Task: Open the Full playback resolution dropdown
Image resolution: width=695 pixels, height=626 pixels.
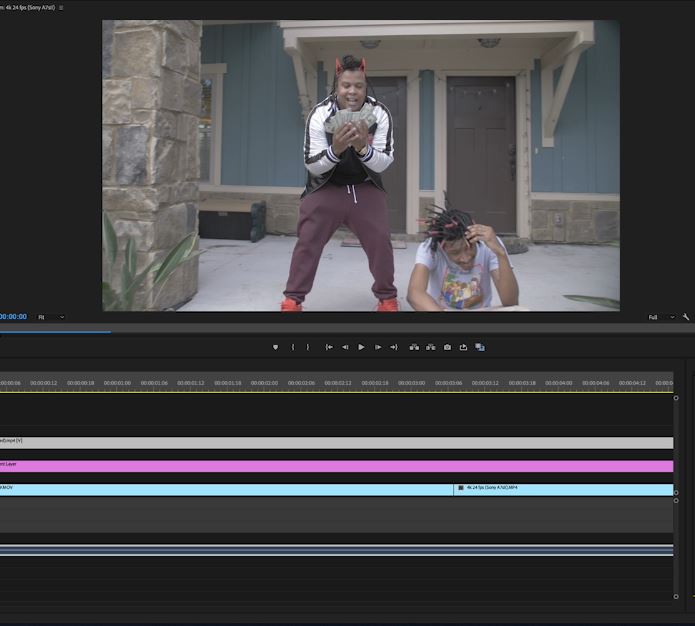Action: (661, 317)
